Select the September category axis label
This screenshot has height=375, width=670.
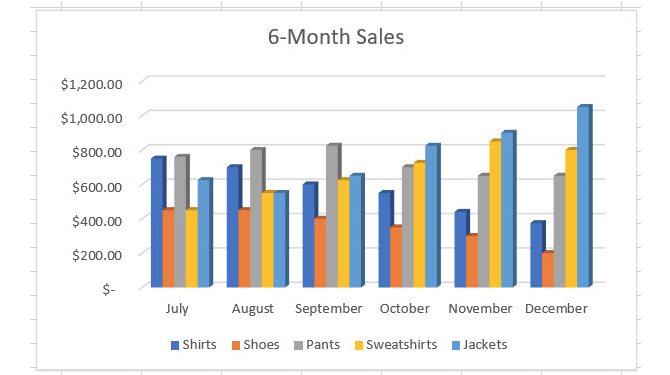[x=329, y=309]
